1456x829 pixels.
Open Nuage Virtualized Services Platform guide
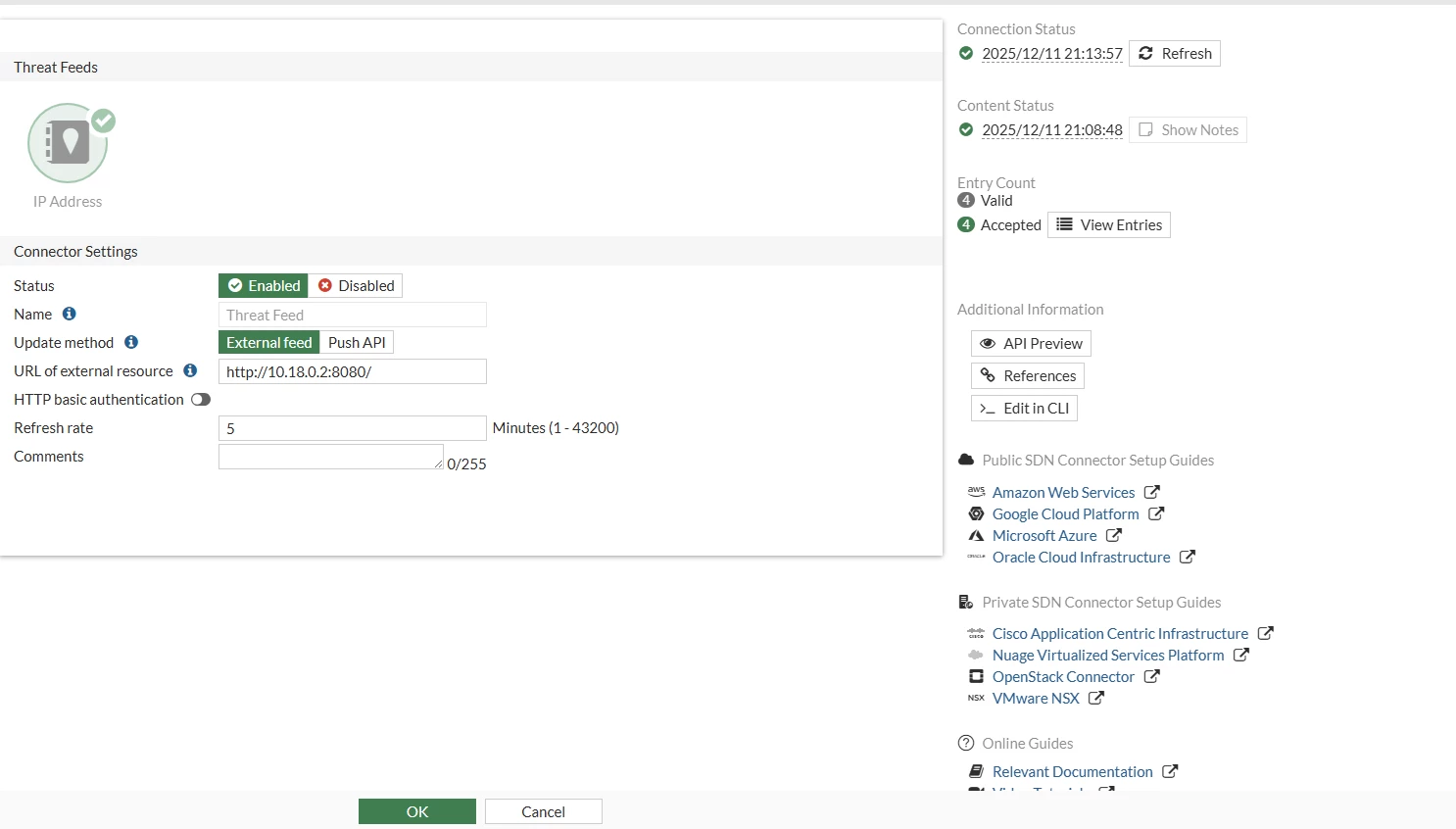1108,655
